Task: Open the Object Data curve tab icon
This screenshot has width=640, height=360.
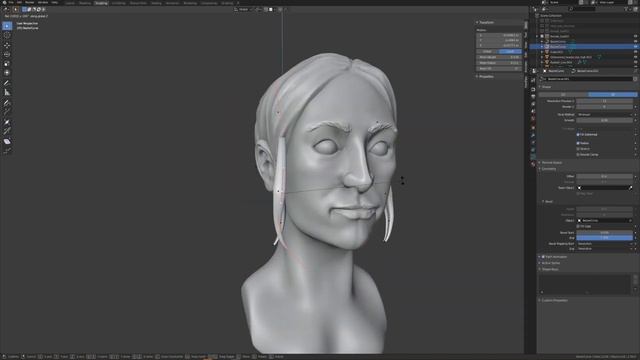Action: point(533,157)
